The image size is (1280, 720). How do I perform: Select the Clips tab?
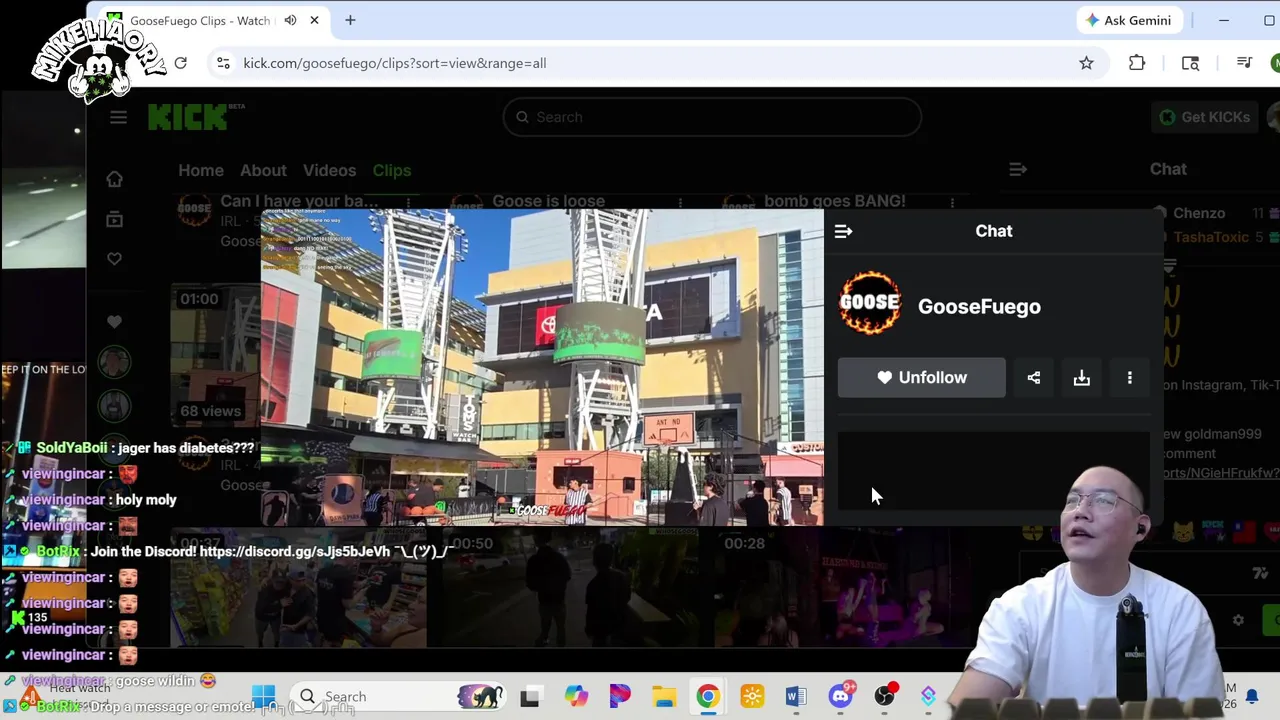392,170
